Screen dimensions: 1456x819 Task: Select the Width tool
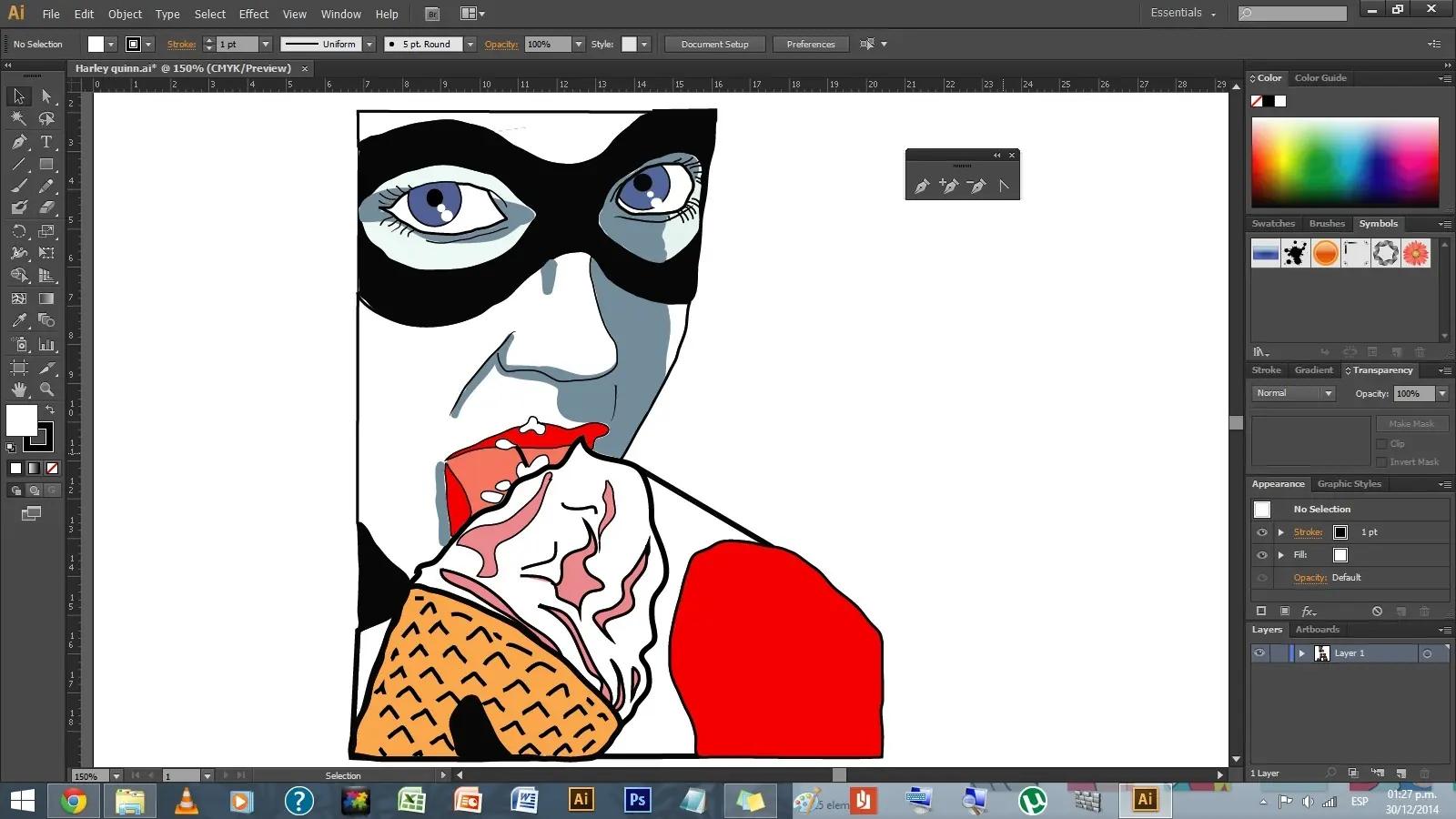(x=19, y=253)
